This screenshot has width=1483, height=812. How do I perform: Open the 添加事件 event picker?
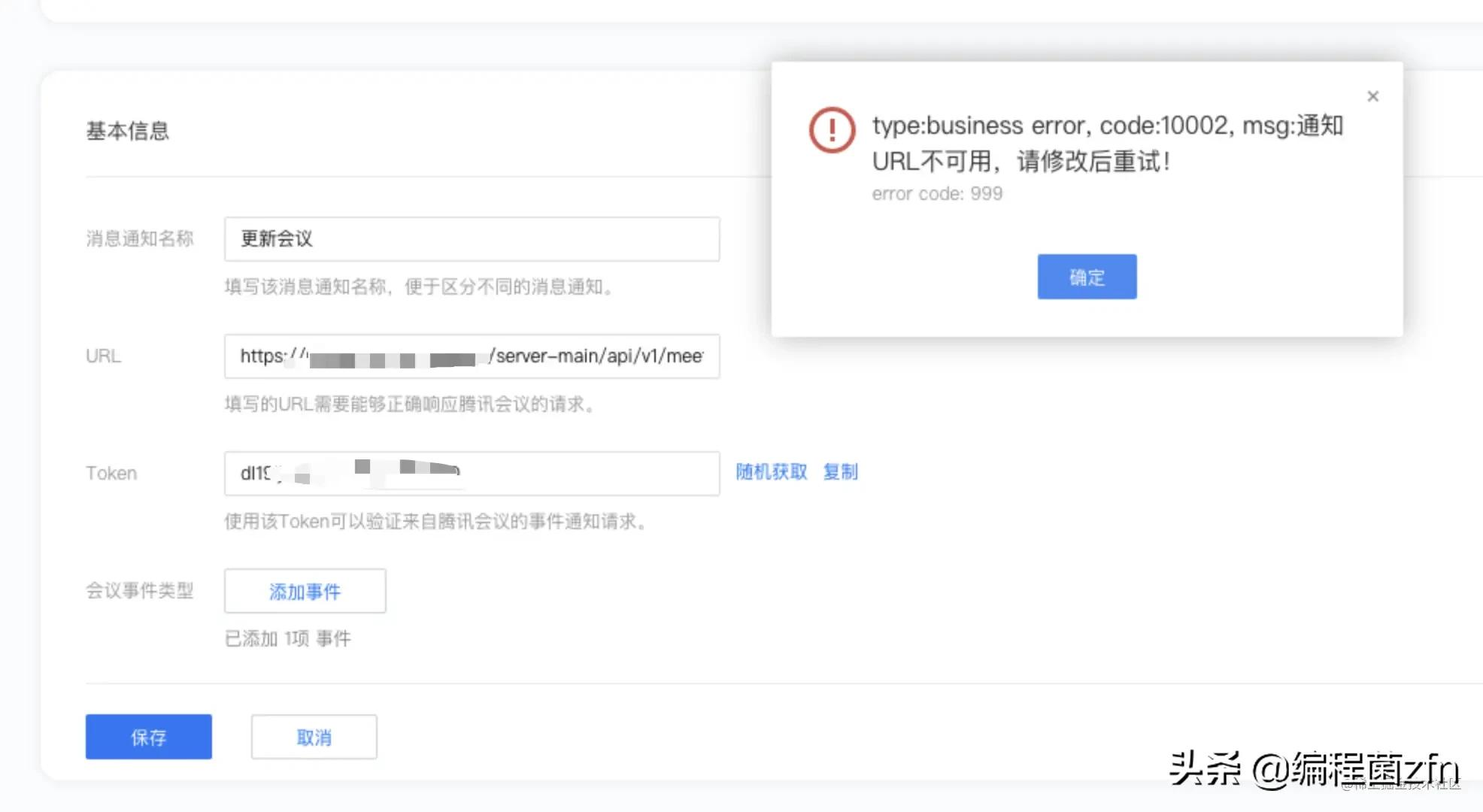pyautogui.click(x=305, y=592)
